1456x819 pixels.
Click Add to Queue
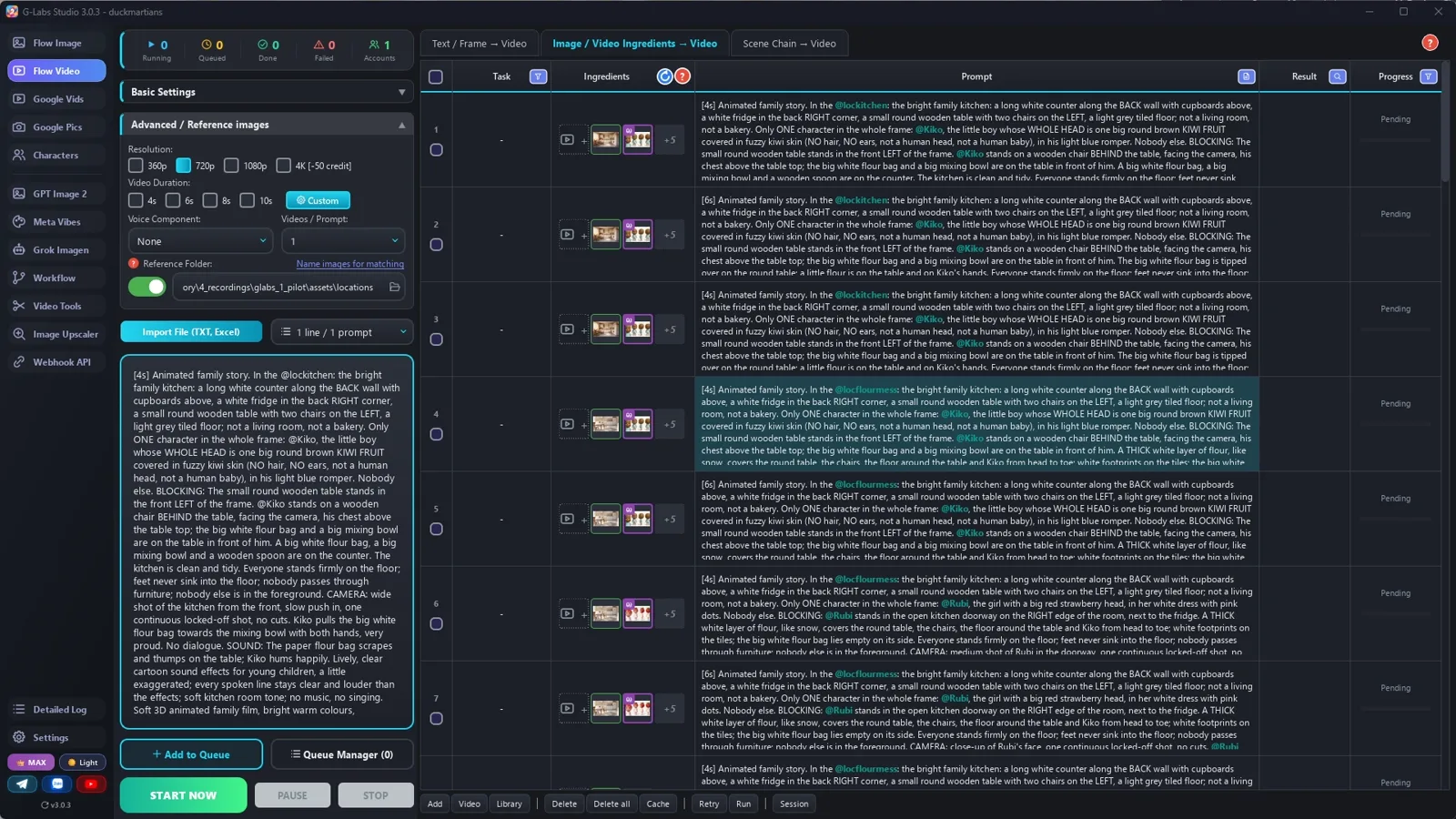pos(191,754)
